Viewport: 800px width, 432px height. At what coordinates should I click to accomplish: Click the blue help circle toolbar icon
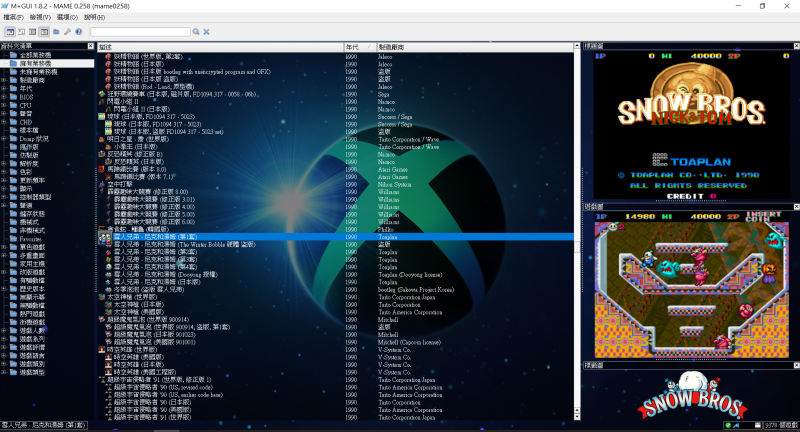tap(79, 32)
